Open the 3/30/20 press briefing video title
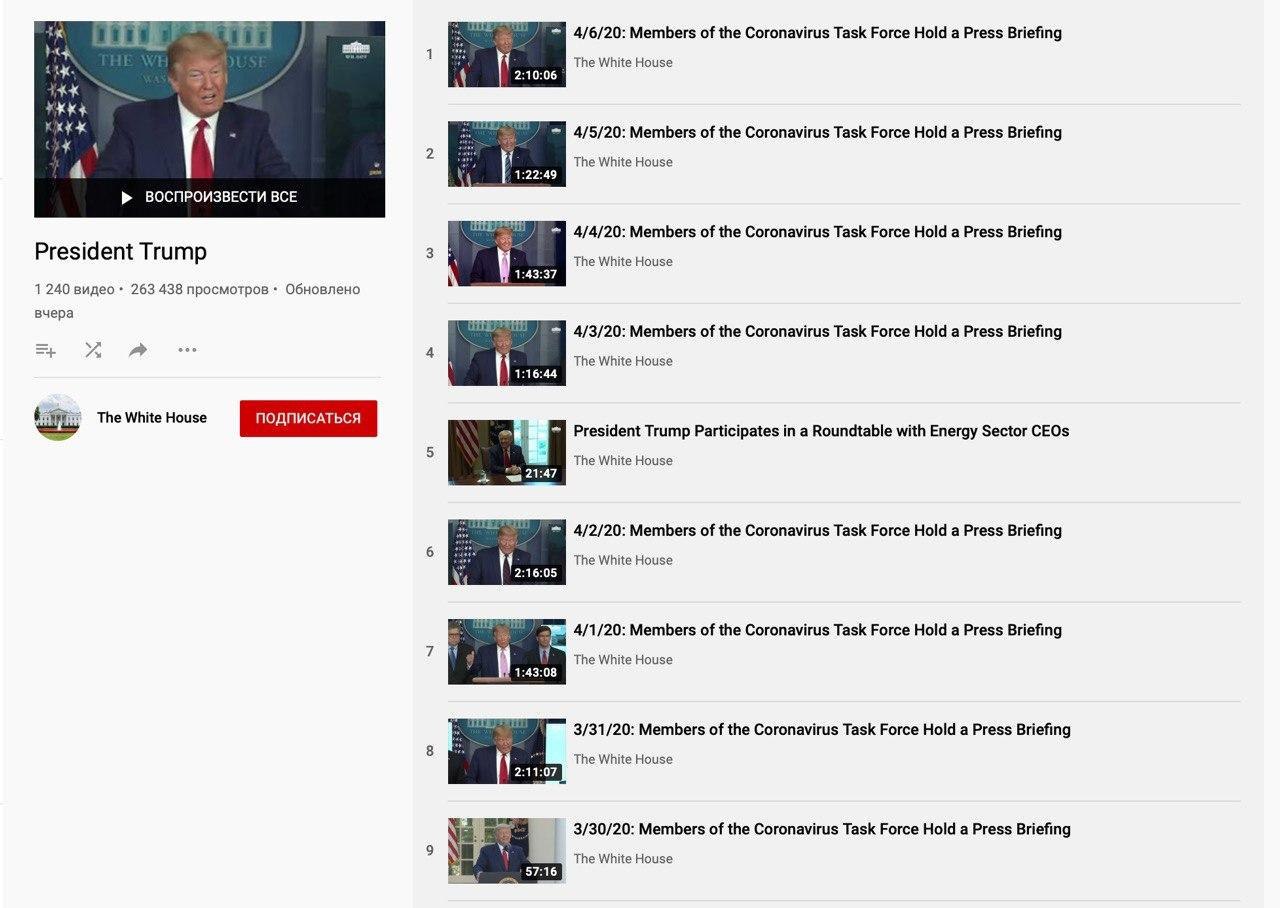Viewport: 1280px width, 908px height. [x=822, y=829]
